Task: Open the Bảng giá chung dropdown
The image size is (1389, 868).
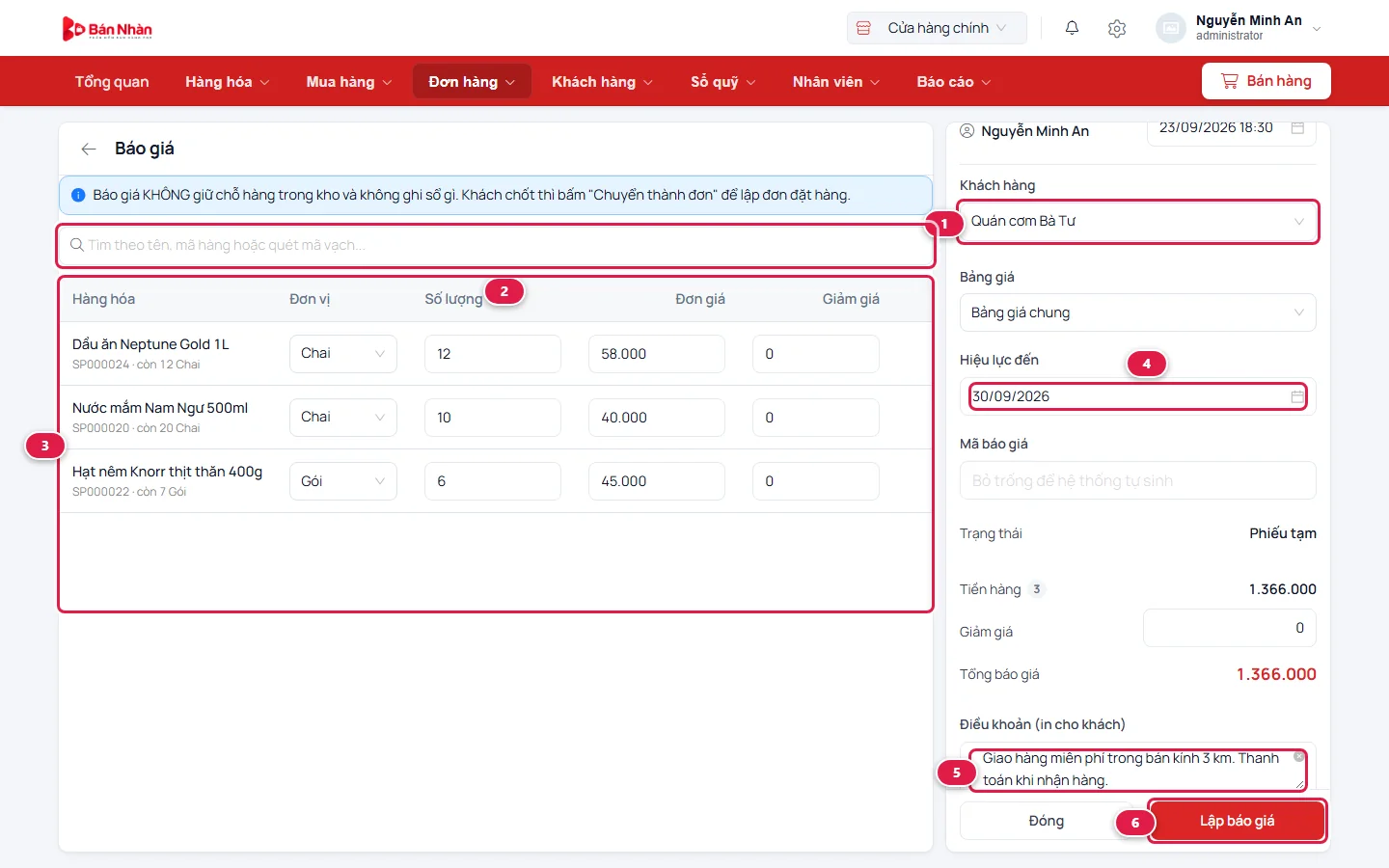Action: tap(1138, 312)
